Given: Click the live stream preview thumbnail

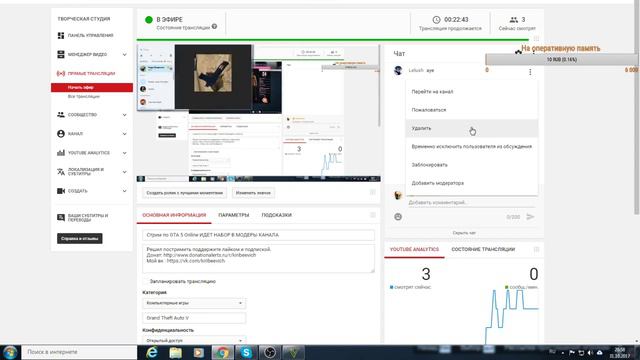Looking at the screenshot, I should pos(258,113).
